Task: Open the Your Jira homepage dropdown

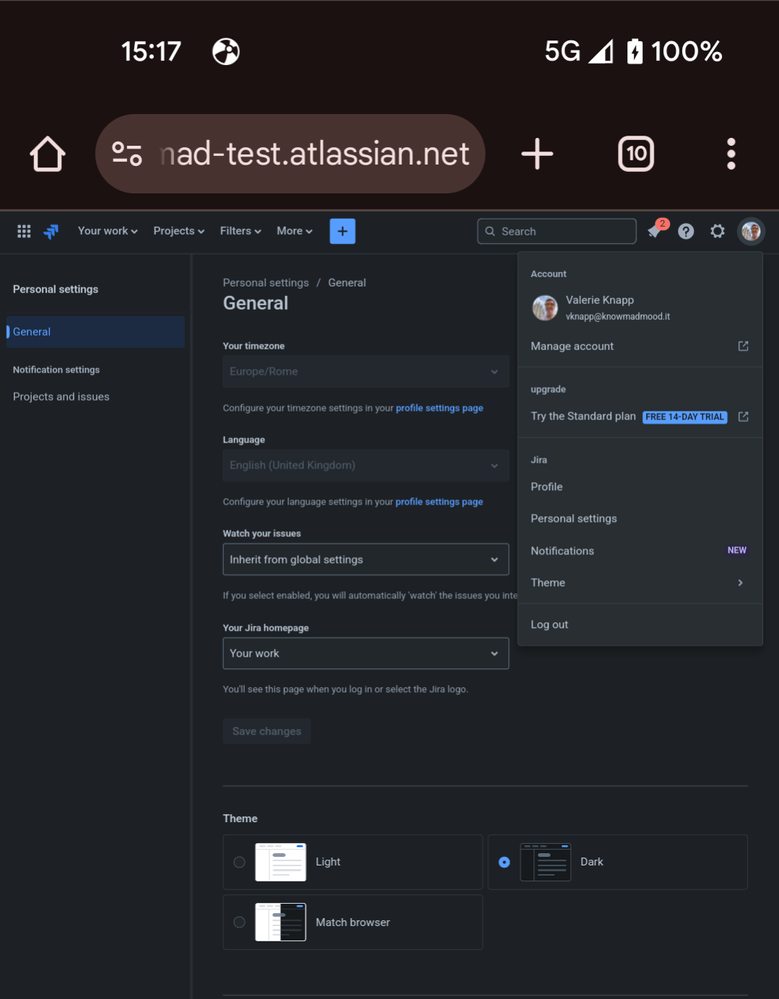Action: pos(366,653)
